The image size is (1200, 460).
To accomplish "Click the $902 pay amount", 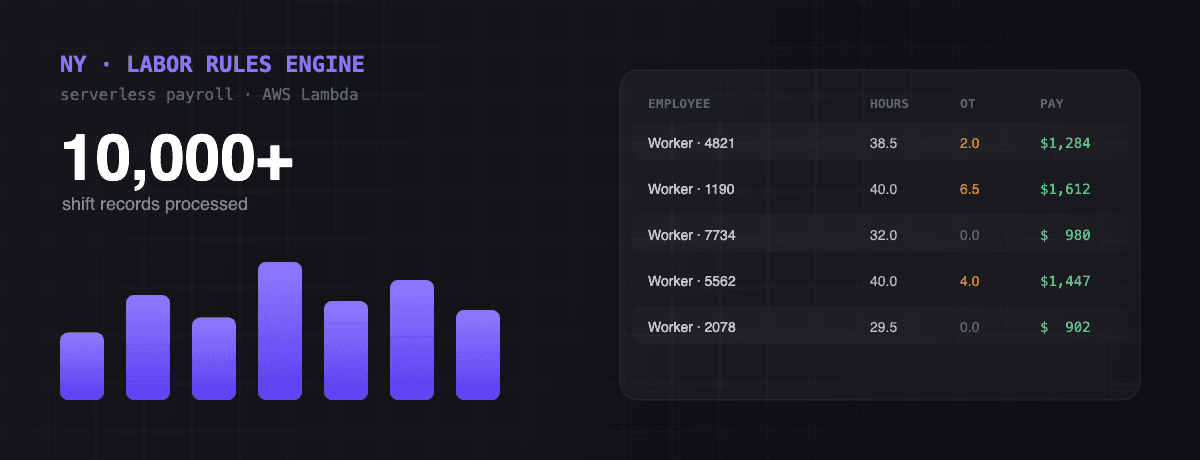I will click(1065, 327).
